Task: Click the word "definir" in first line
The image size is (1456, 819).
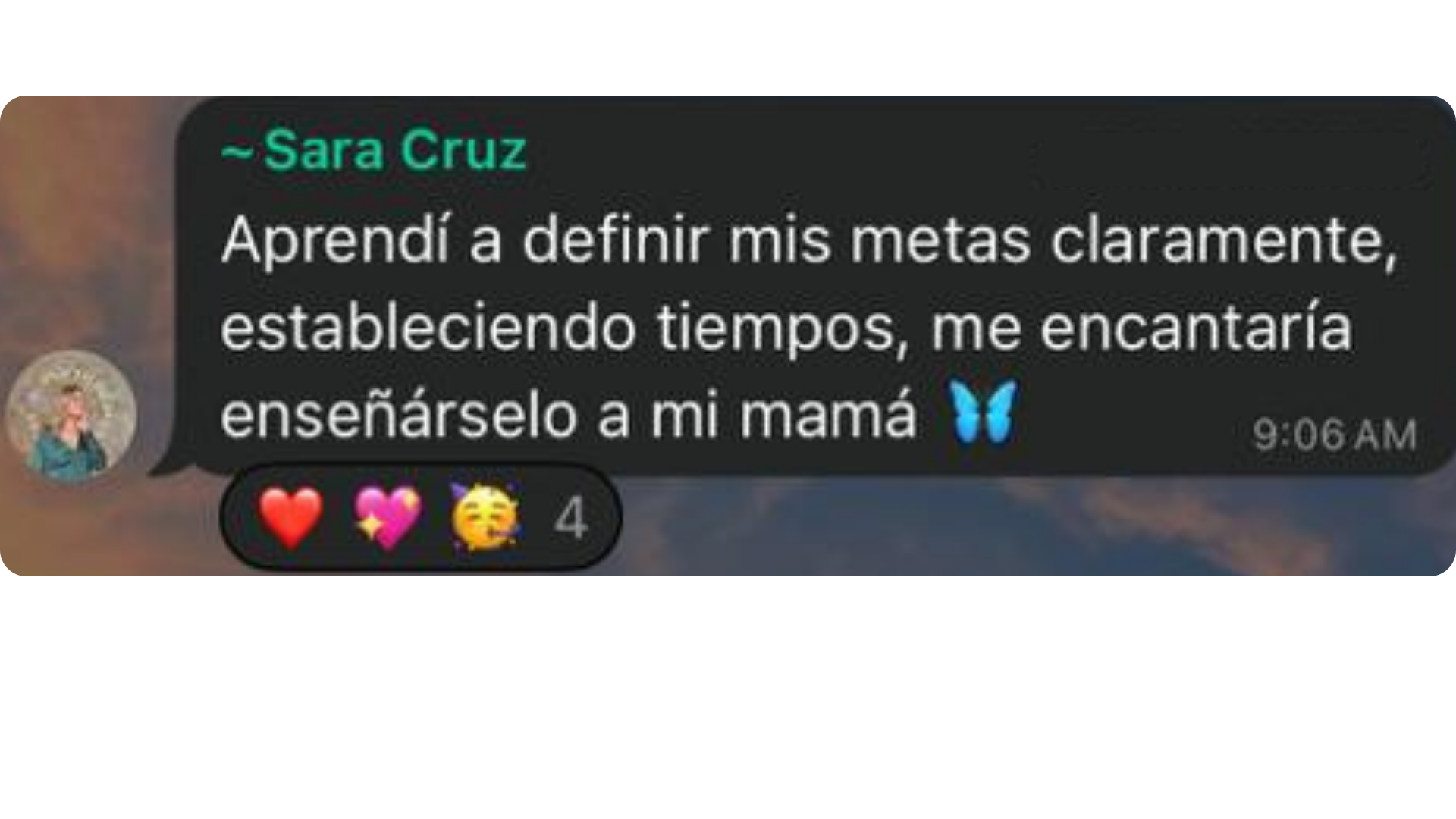Action: [x=614, y=240]
